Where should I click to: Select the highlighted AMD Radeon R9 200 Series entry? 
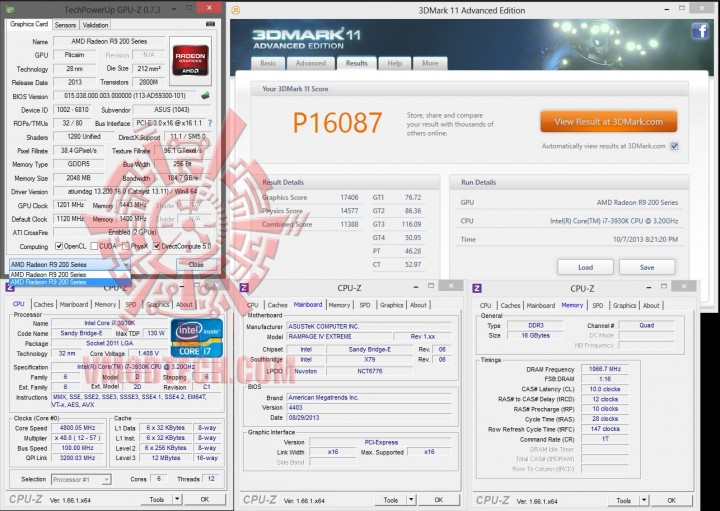pyautogui.click(x=70, y=282)
